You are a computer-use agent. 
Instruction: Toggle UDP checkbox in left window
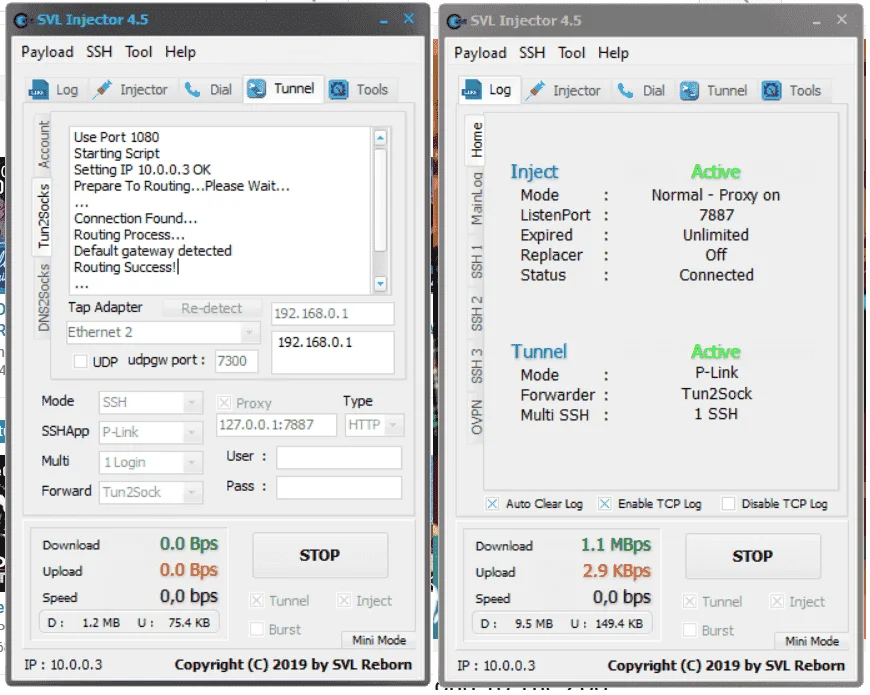coord(80,362)
